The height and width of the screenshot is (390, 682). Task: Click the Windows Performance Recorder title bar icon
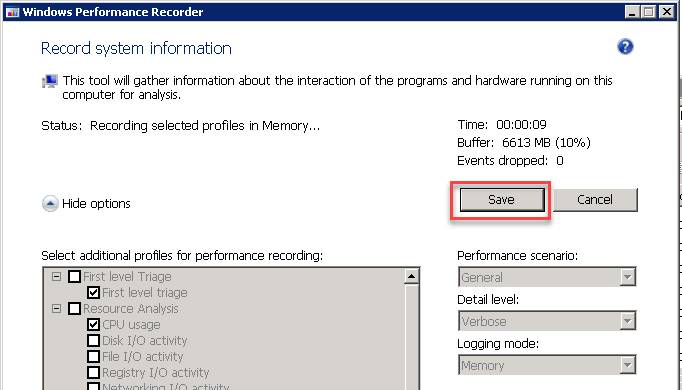pos(12,12)
